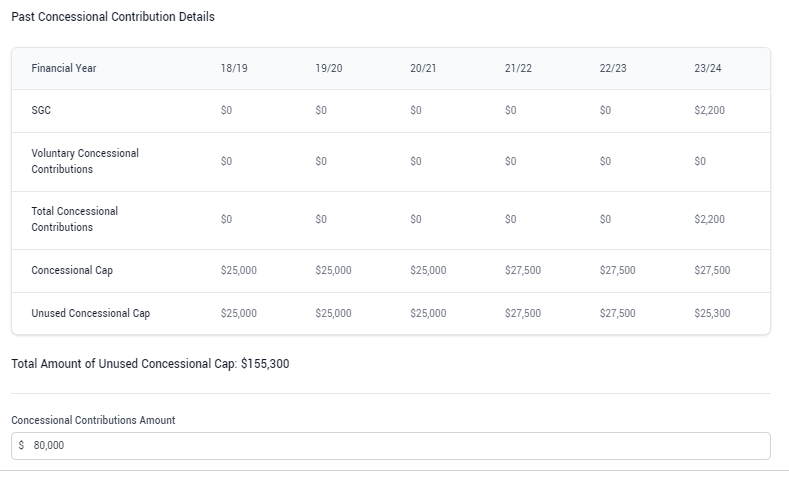Select the Unused Concessional Cap row label
Viewport: 789px width, 484px height.
click(91, 313)
